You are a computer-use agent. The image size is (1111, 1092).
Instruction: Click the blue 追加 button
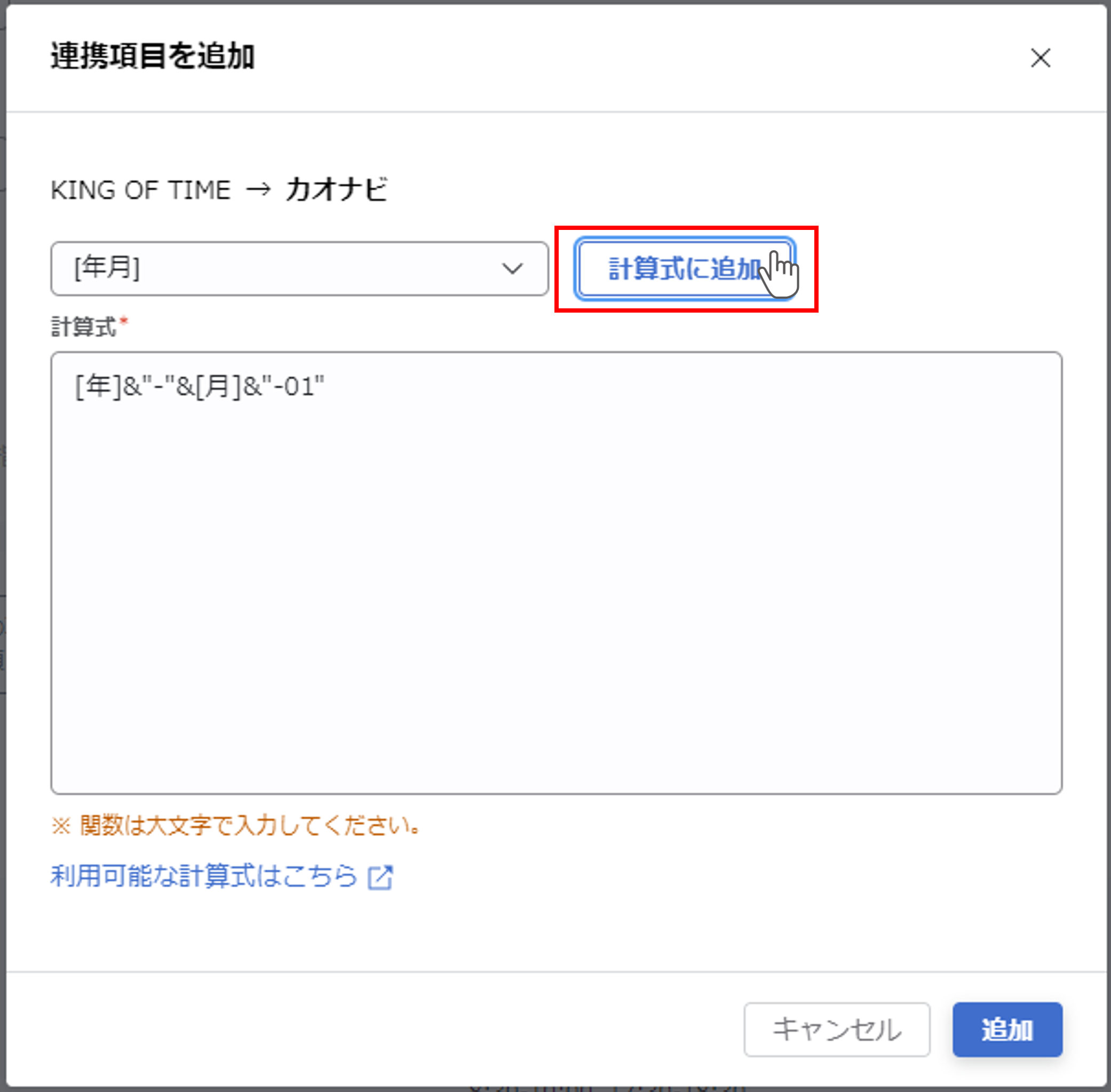pyautogui.click(x=1007, y=1030)
